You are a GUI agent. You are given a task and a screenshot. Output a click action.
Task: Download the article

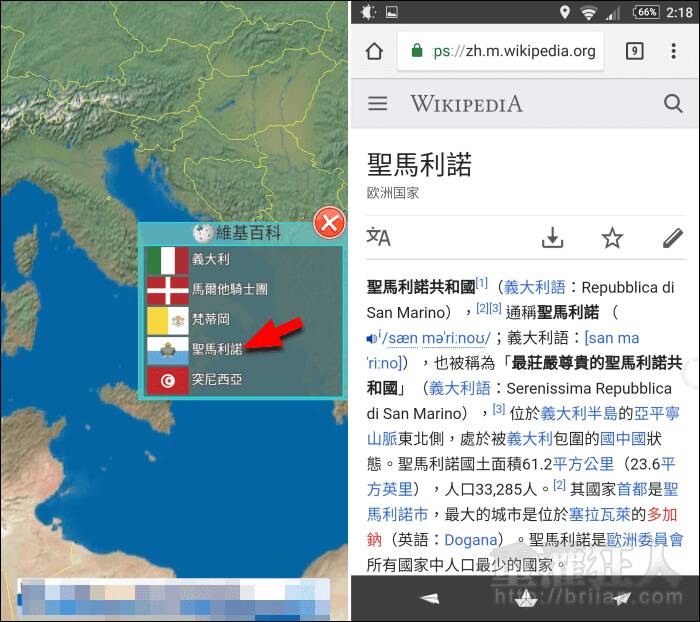pos(553,237)
